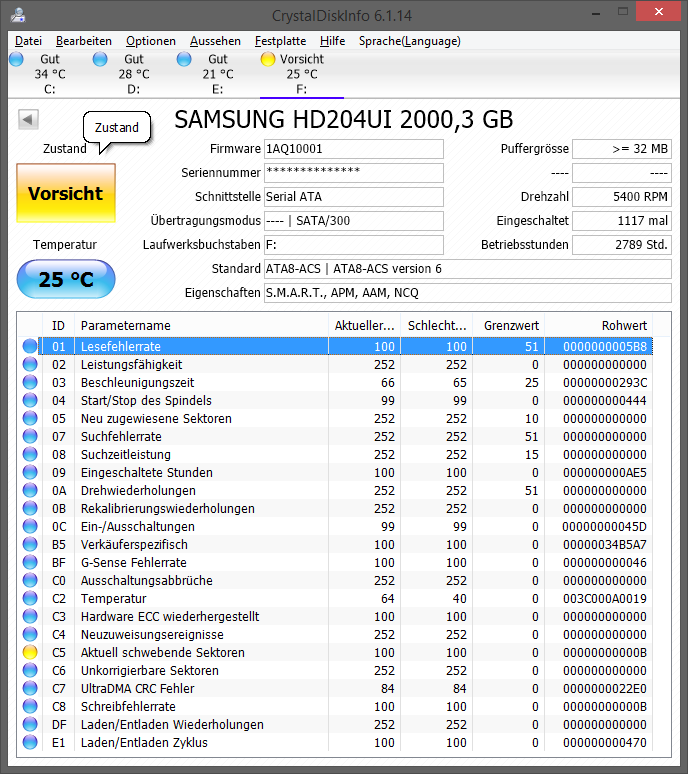Click the ID column header
The height and width of the screenshot is (774, 689).
point(58,325)
